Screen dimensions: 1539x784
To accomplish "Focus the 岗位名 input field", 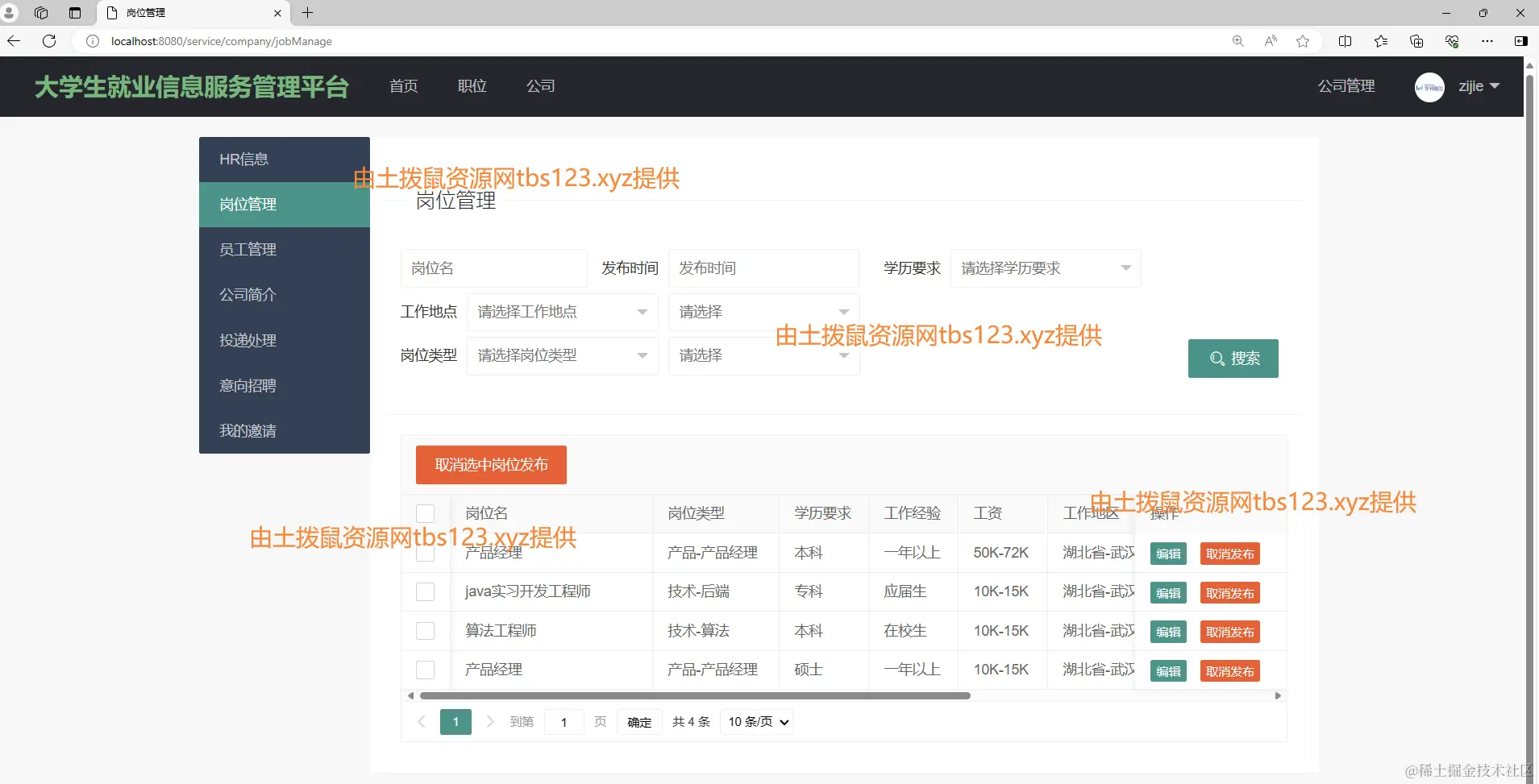I will (x=494, y=268).
